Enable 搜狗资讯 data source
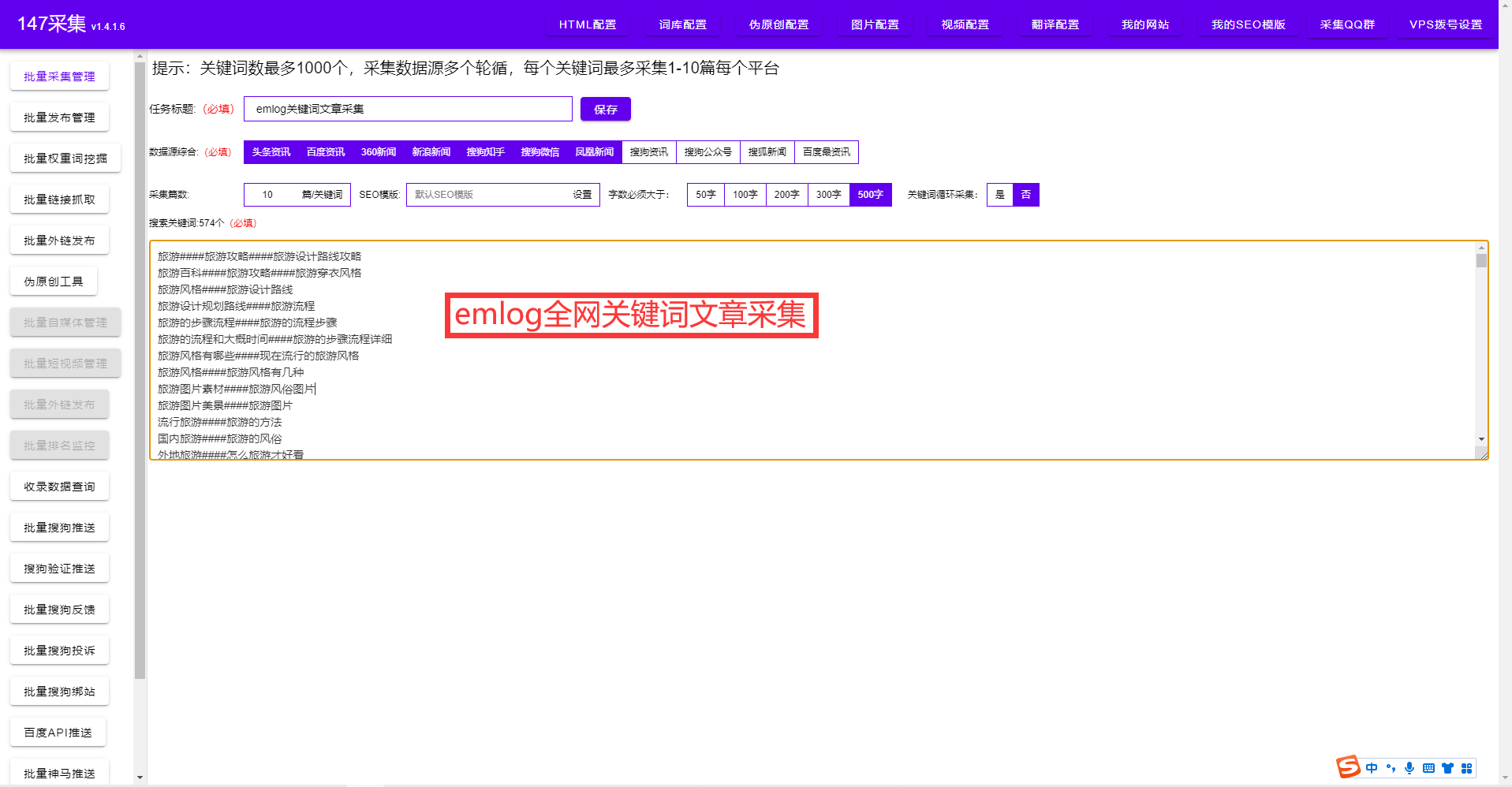Image resolution: width=1512 pixels, height=787 pixels. coord(649,152)
